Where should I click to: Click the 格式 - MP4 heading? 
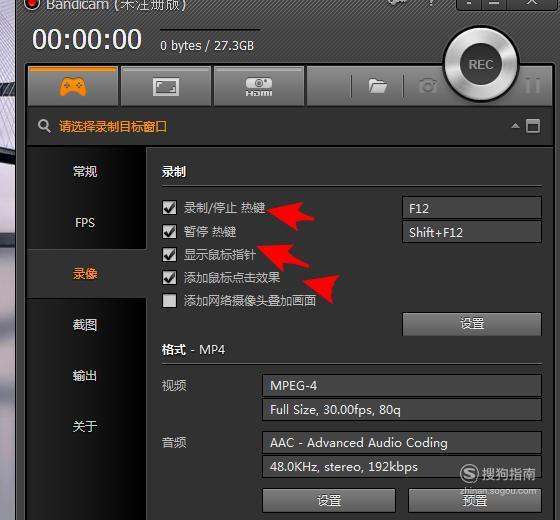click(193, 350)
